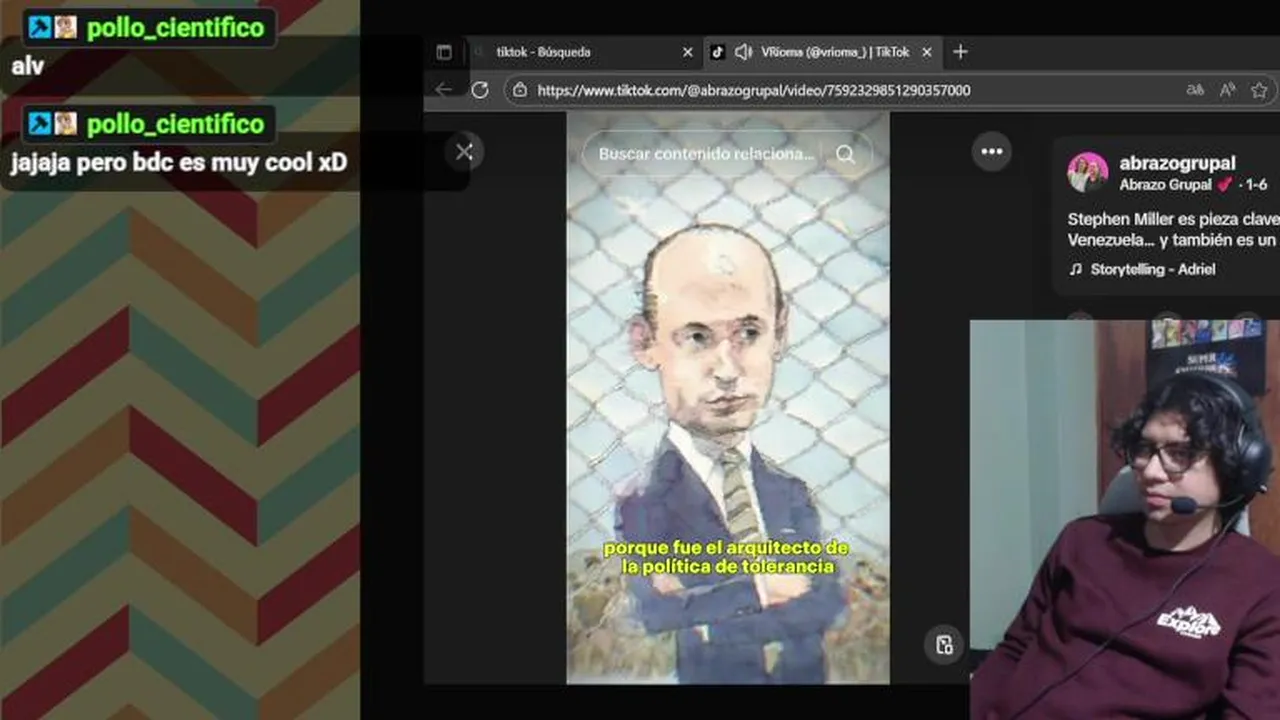This screenshot has width=1280, height=720.
Task: Click the video caption Stephen Miller text
Action: pyautogui.click(x=1174, y=230)
